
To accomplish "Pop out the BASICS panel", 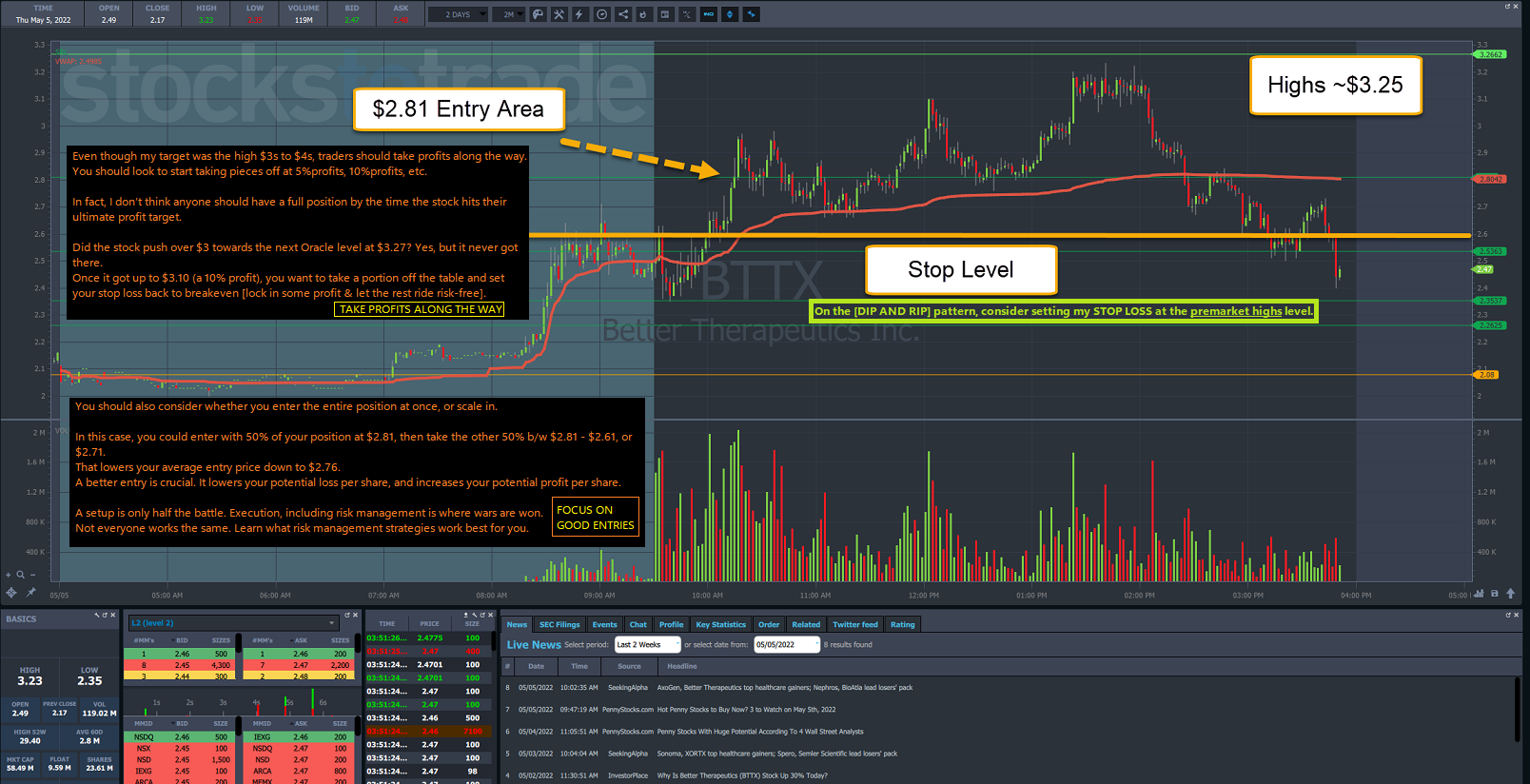I will [105, 616].
